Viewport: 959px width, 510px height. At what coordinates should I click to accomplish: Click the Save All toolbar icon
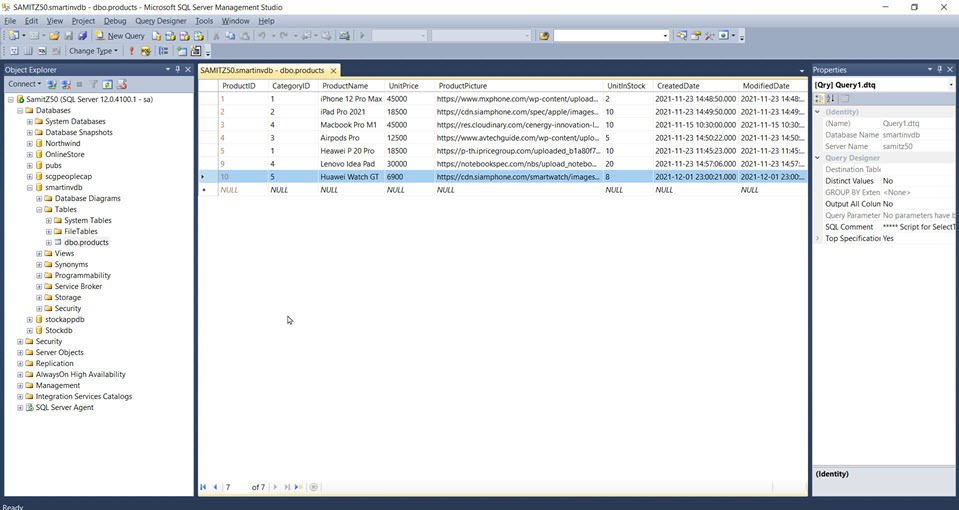pyautogui.click(x=83, y=36)
